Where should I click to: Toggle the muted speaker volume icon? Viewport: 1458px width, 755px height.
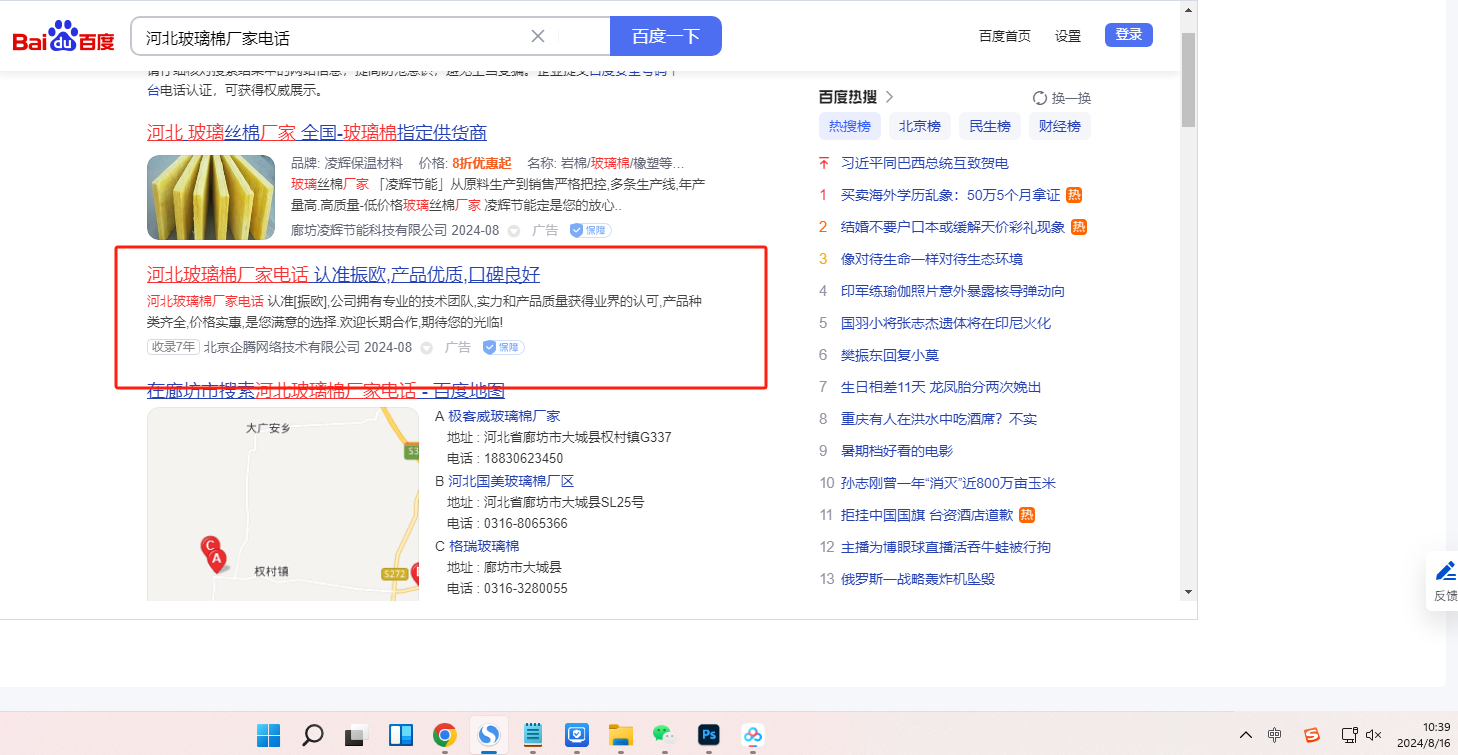[1373, 735]
